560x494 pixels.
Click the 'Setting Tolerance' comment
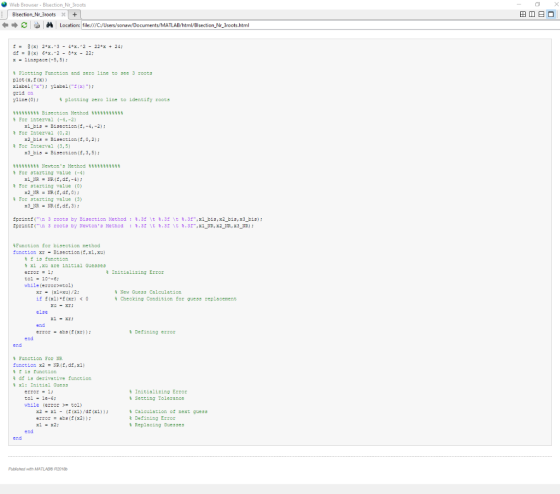(x=157, y=398)
